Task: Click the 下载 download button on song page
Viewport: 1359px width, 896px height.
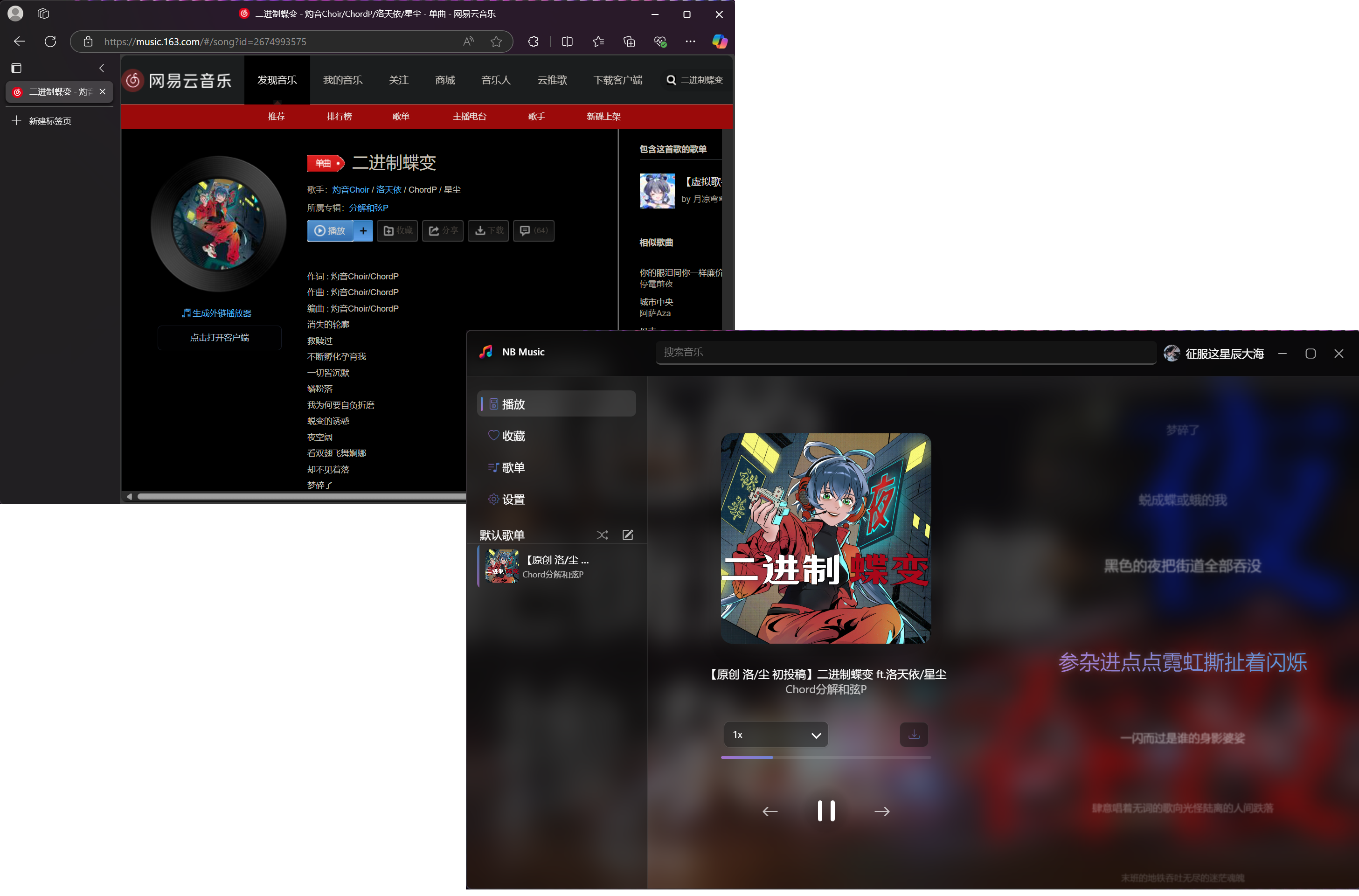Action: click(x=488, y=231)
